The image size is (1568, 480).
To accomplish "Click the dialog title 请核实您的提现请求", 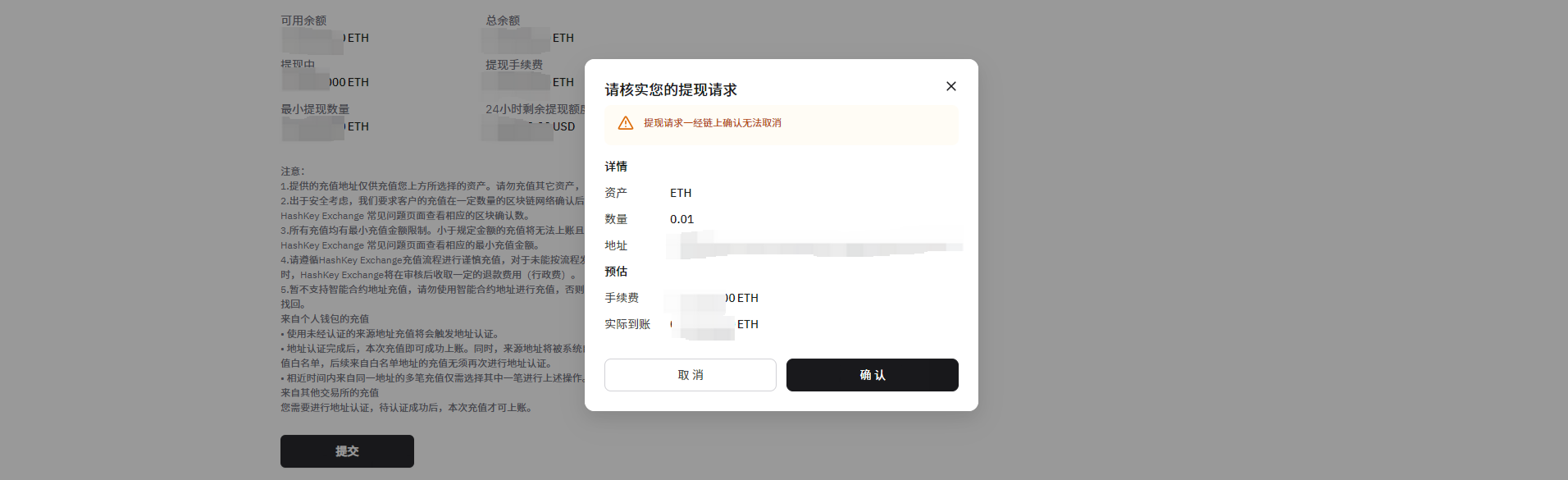I will (x=670, y=90).
